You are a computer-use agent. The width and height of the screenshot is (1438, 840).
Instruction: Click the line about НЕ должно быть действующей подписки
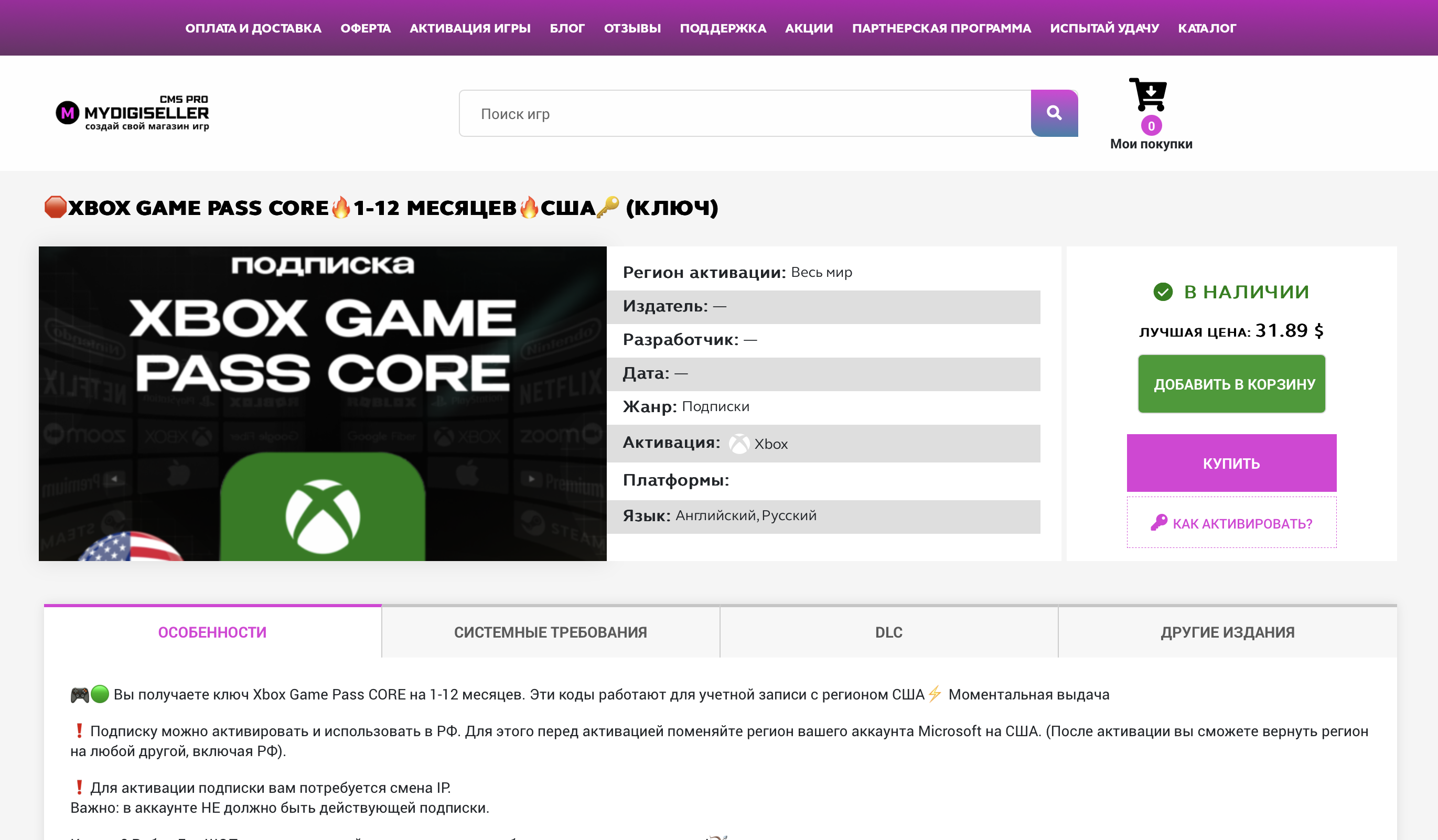tap(280, 807)
